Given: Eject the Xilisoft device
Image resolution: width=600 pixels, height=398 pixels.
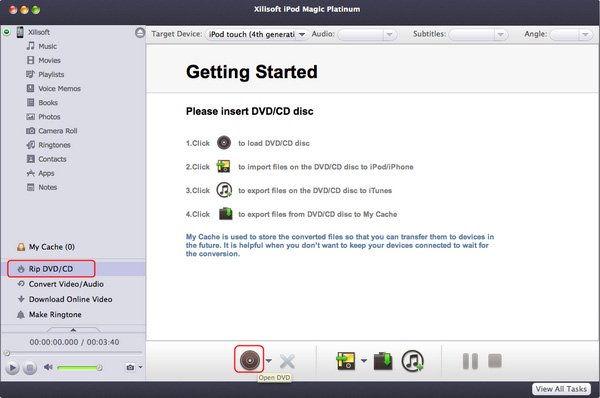Looking at the screenshot, I should (140, 33).
